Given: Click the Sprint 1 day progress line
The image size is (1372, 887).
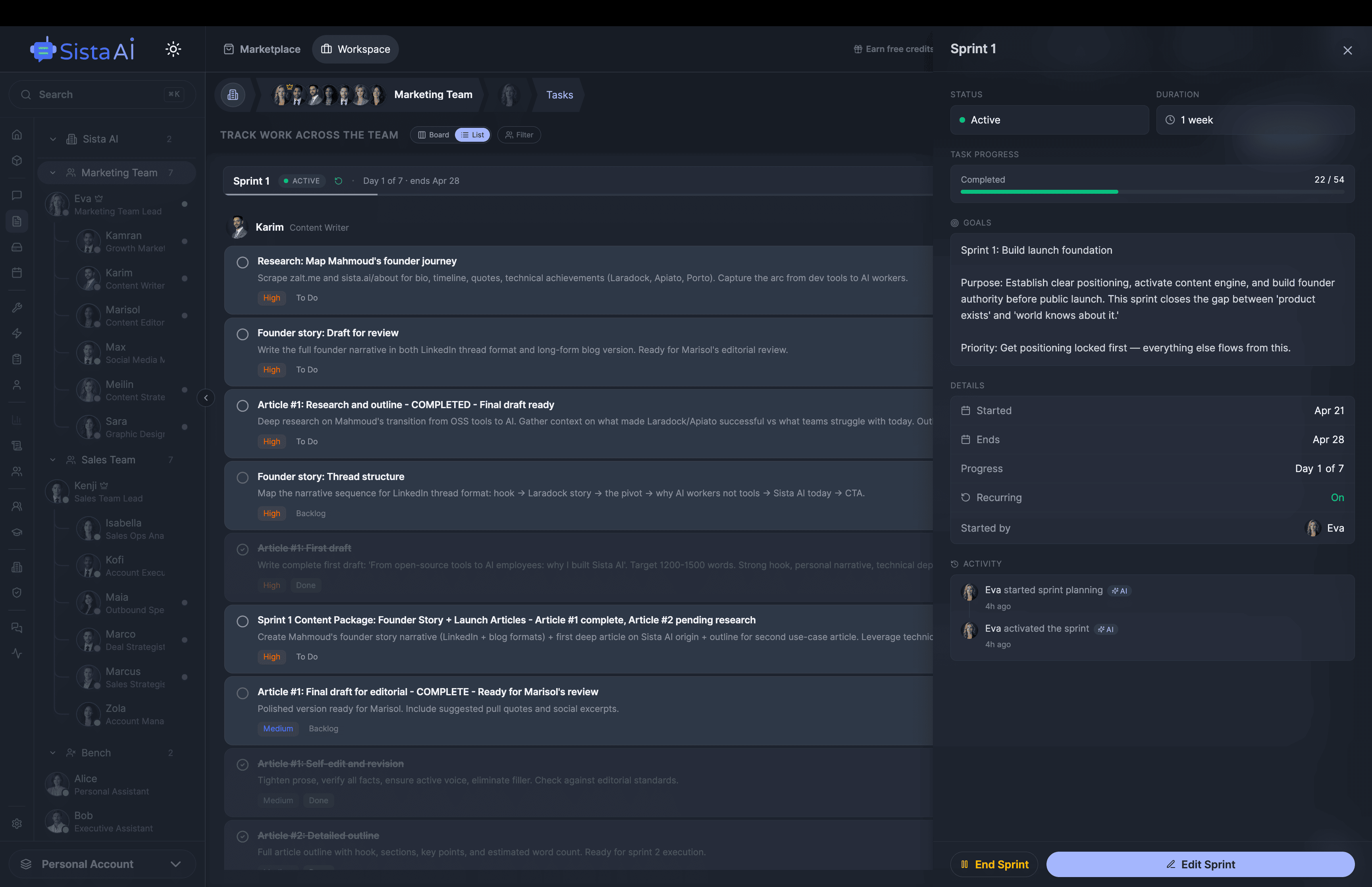Looking at the screenshot, I should [x=579, y=195].
